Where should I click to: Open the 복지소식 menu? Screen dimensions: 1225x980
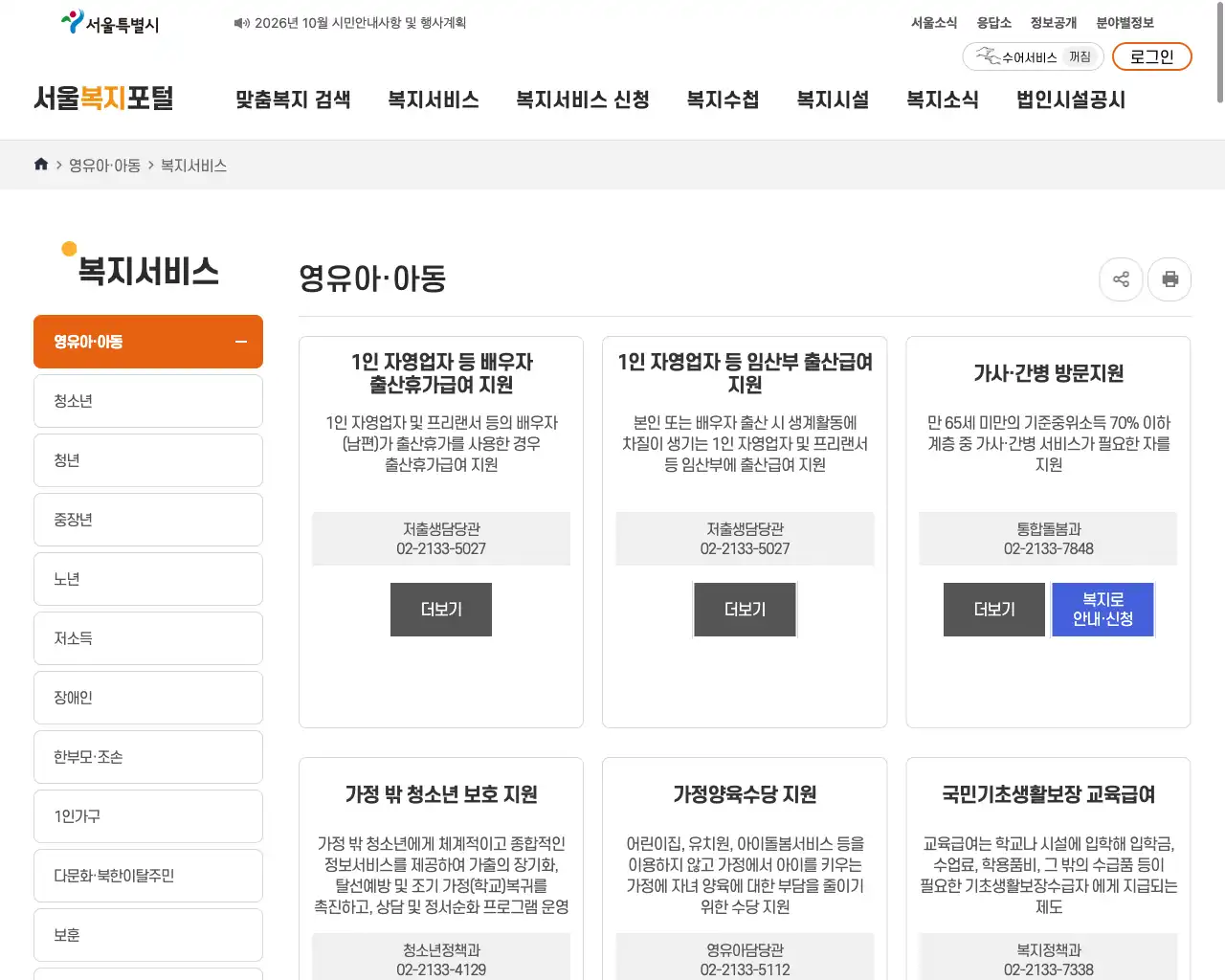tap(943, 100)
